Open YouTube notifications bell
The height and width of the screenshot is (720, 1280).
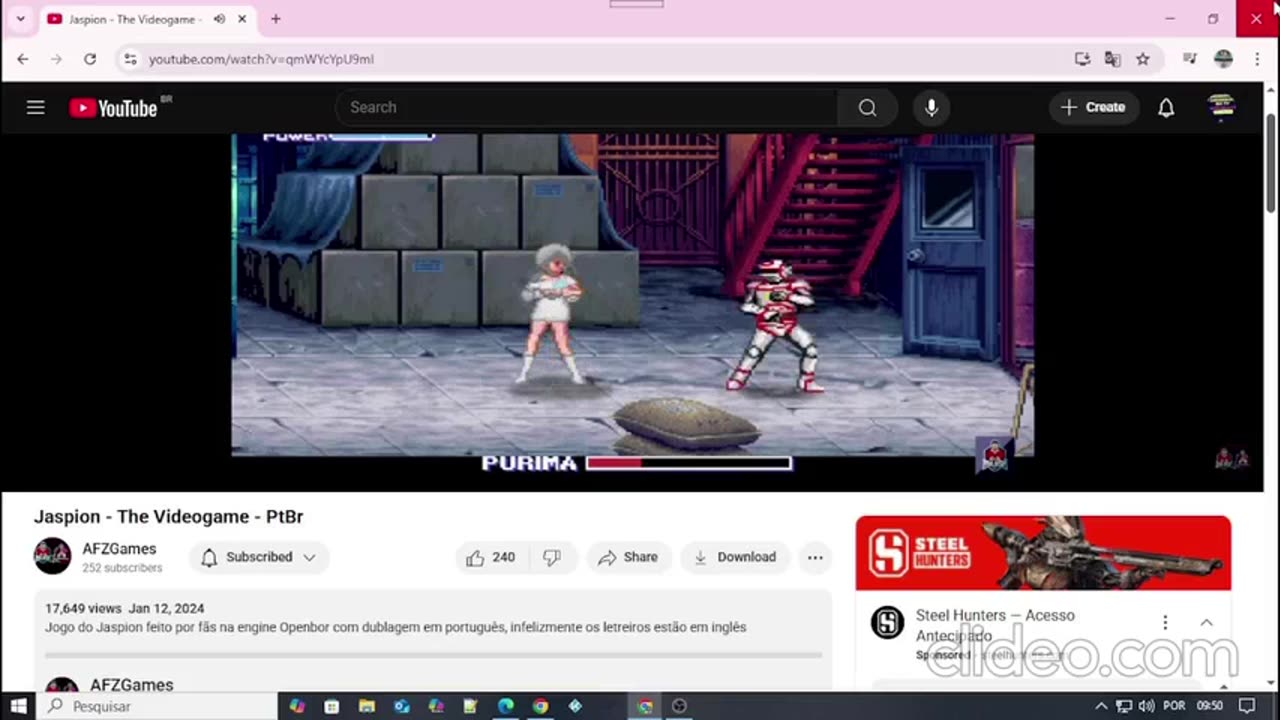(x=1166, y=108)
